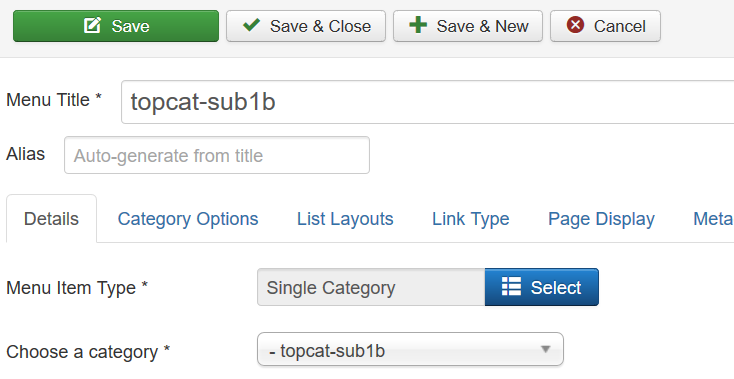734x379 pixels.
Task: Click the red X cancel icon
Action: coord(575,25)
